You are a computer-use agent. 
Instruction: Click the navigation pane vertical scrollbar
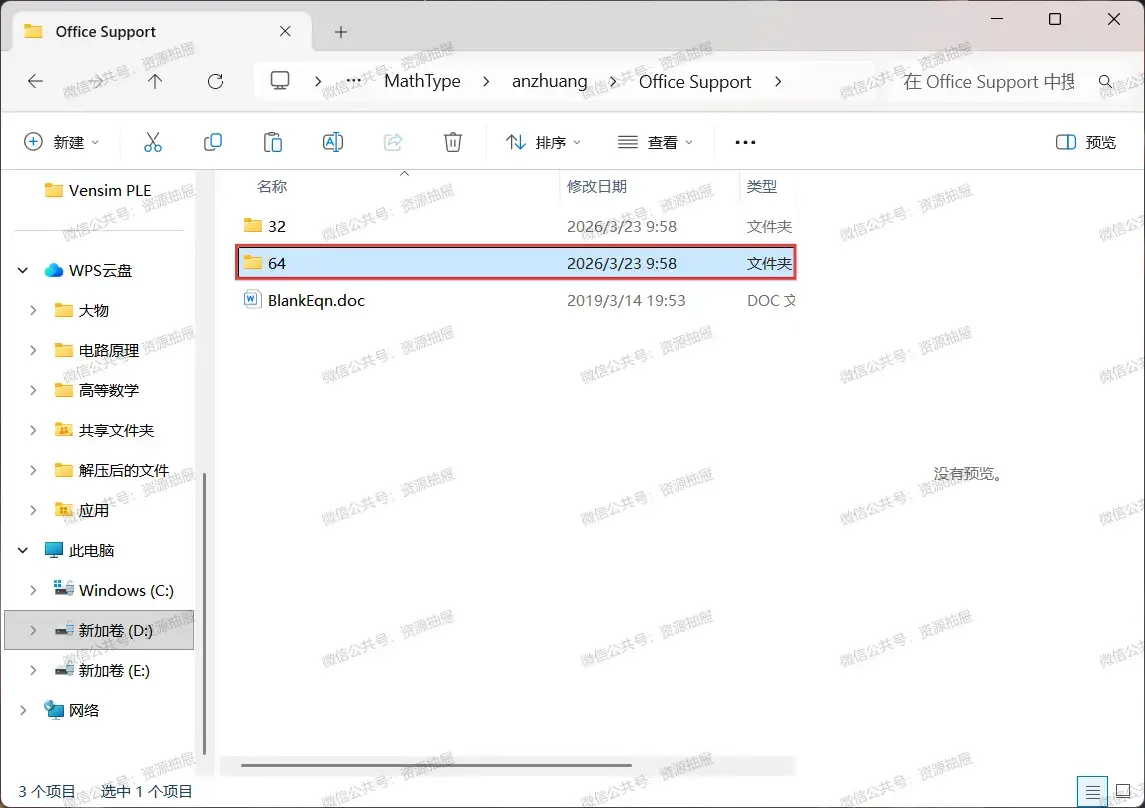[x=204, y=613]
